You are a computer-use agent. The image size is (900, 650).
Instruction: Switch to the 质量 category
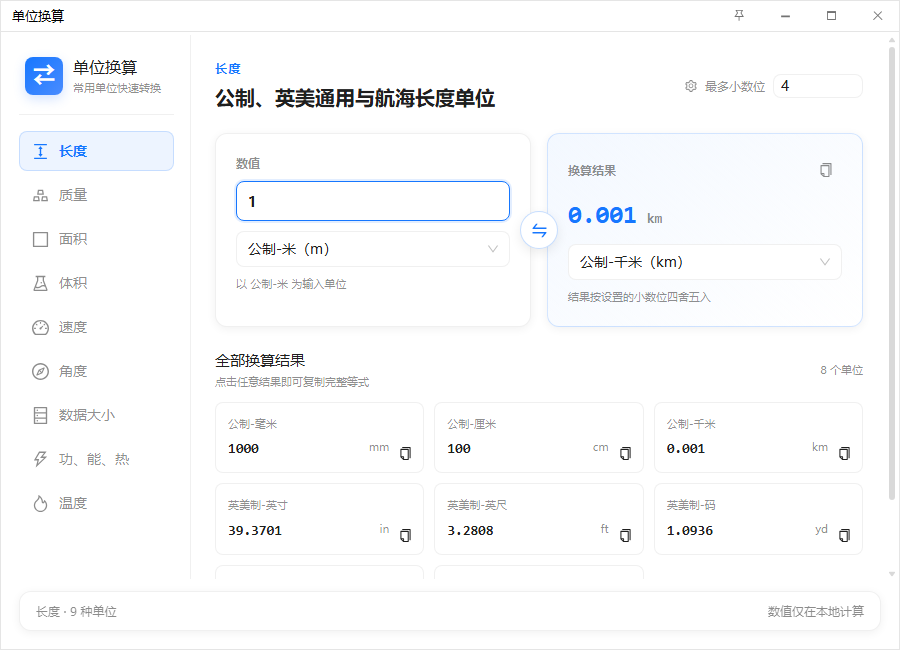point(96,195)
